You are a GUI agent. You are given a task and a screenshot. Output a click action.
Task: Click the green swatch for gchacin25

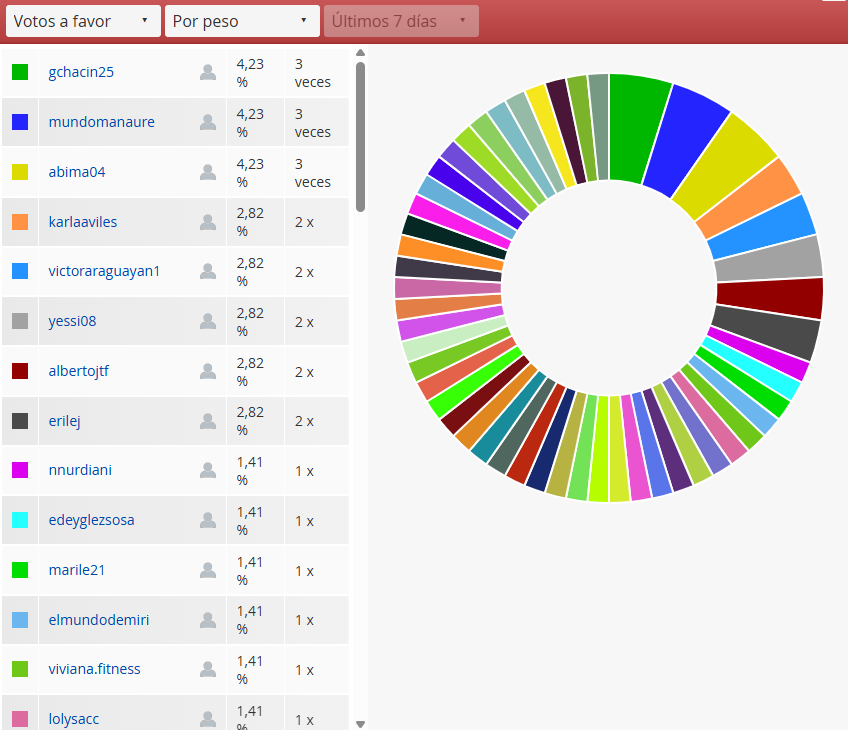20,72
